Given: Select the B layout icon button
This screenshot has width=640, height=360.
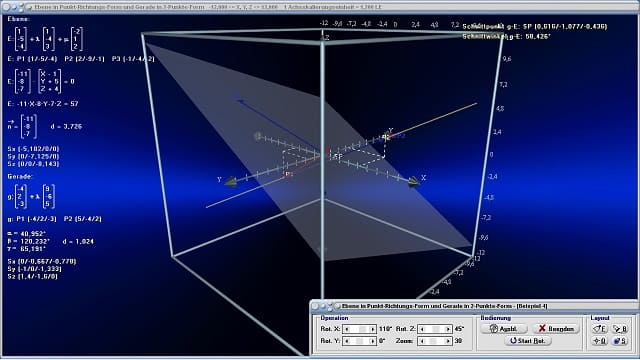Looking at the screenshot, I should (x=620, y=329).
